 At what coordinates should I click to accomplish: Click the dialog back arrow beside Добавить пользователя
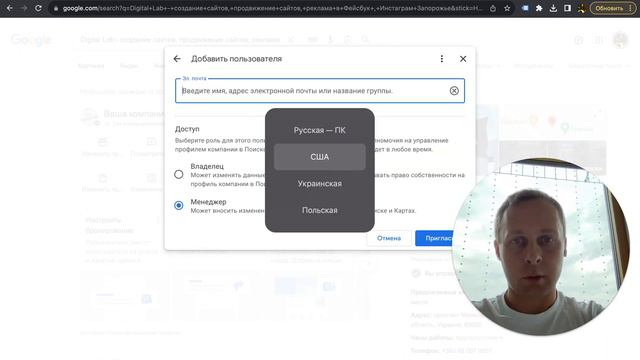click(177, 59)
